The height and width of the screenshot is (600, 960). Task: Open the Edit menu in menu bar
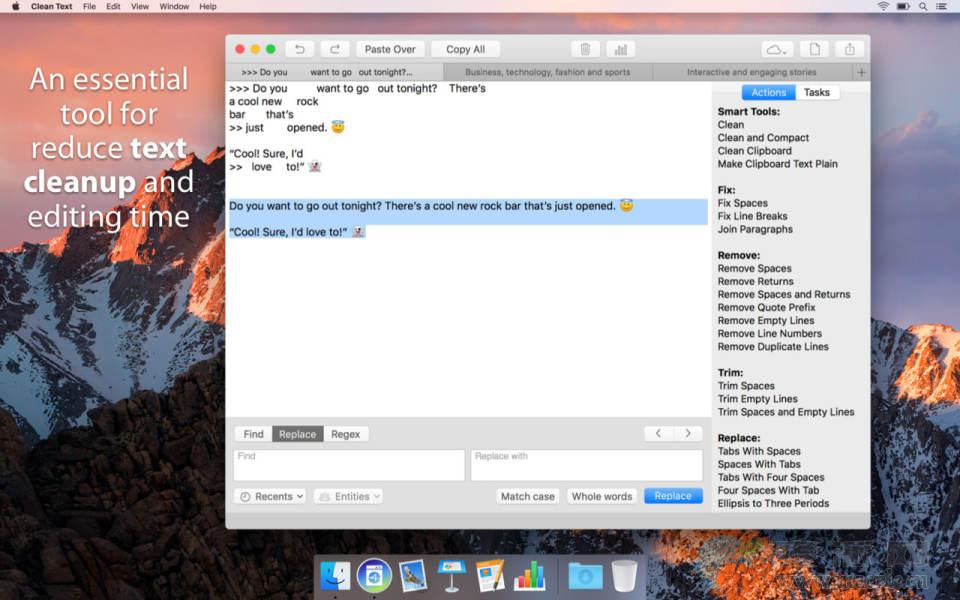tap(113, 6)
